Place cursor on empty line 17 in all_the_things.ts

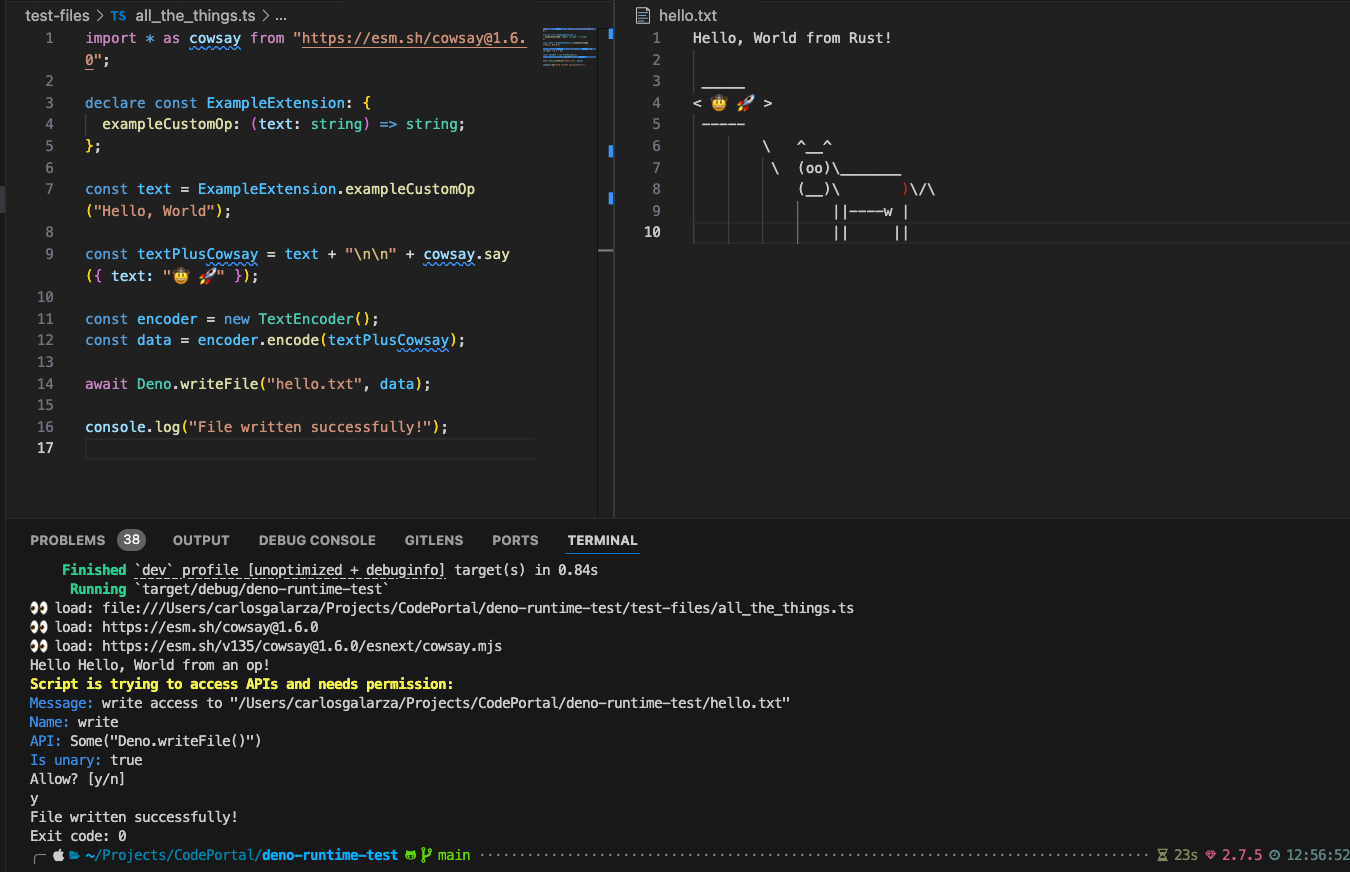tap(310, 449)
